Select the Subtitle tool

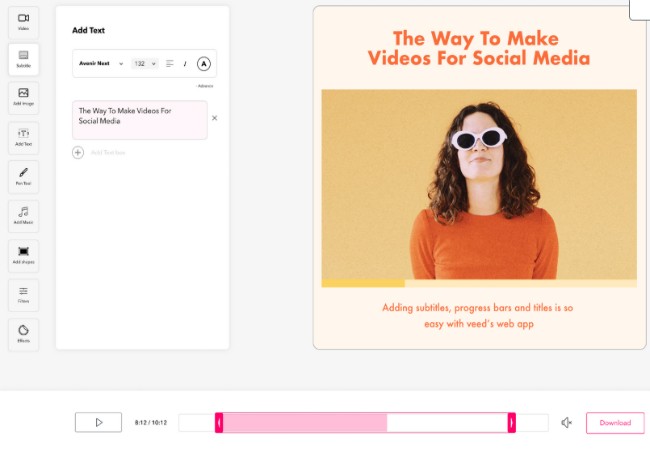coord(23,59)
